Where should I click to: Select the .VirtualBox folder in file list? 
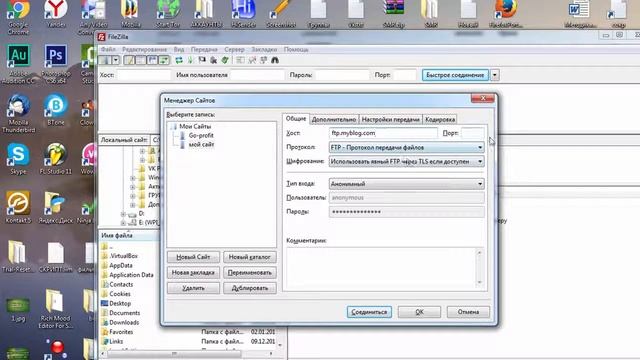(123, 256)
